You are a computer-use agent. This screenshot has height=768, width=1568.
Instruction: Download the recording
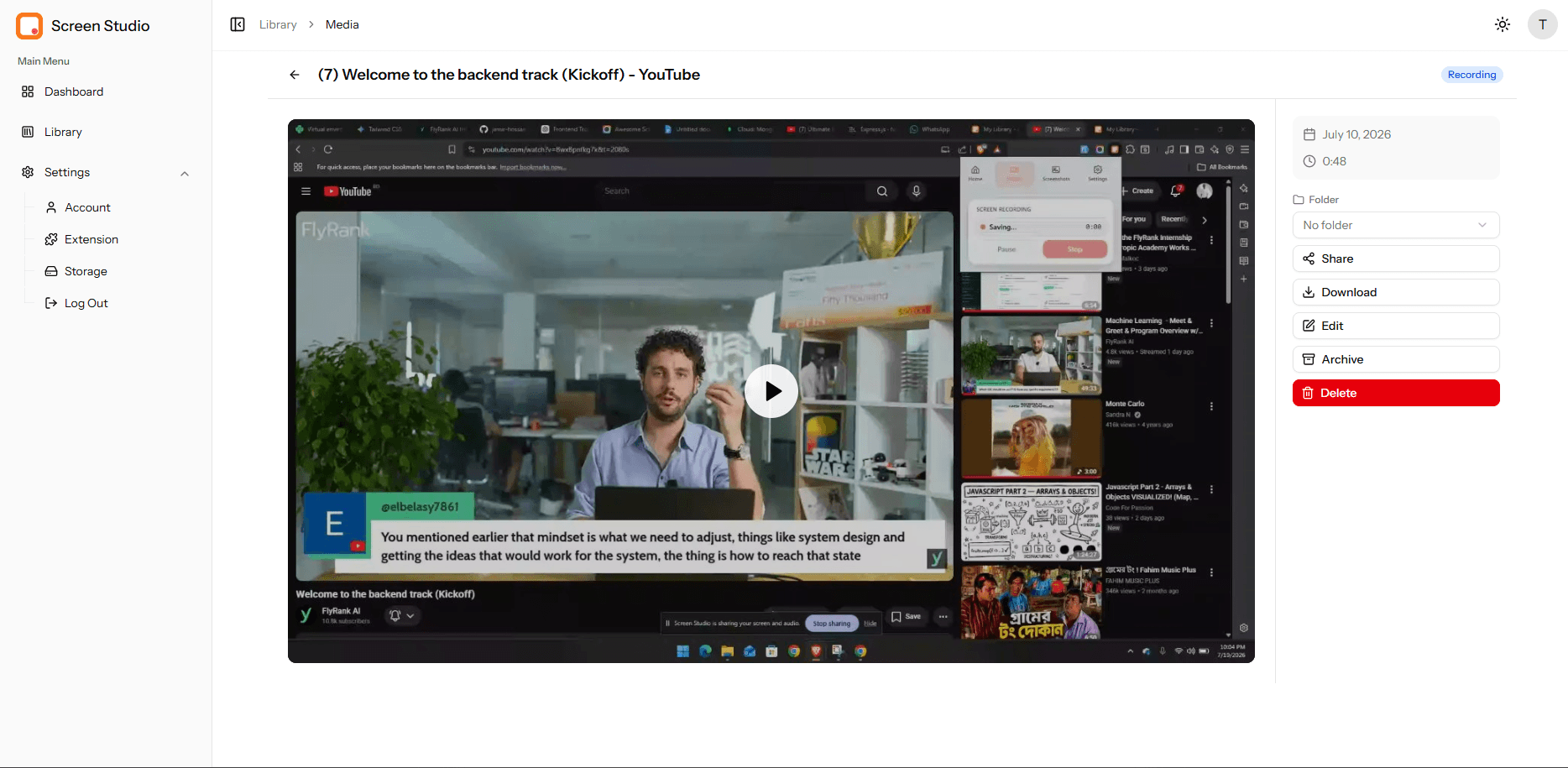pos(1396,292)
